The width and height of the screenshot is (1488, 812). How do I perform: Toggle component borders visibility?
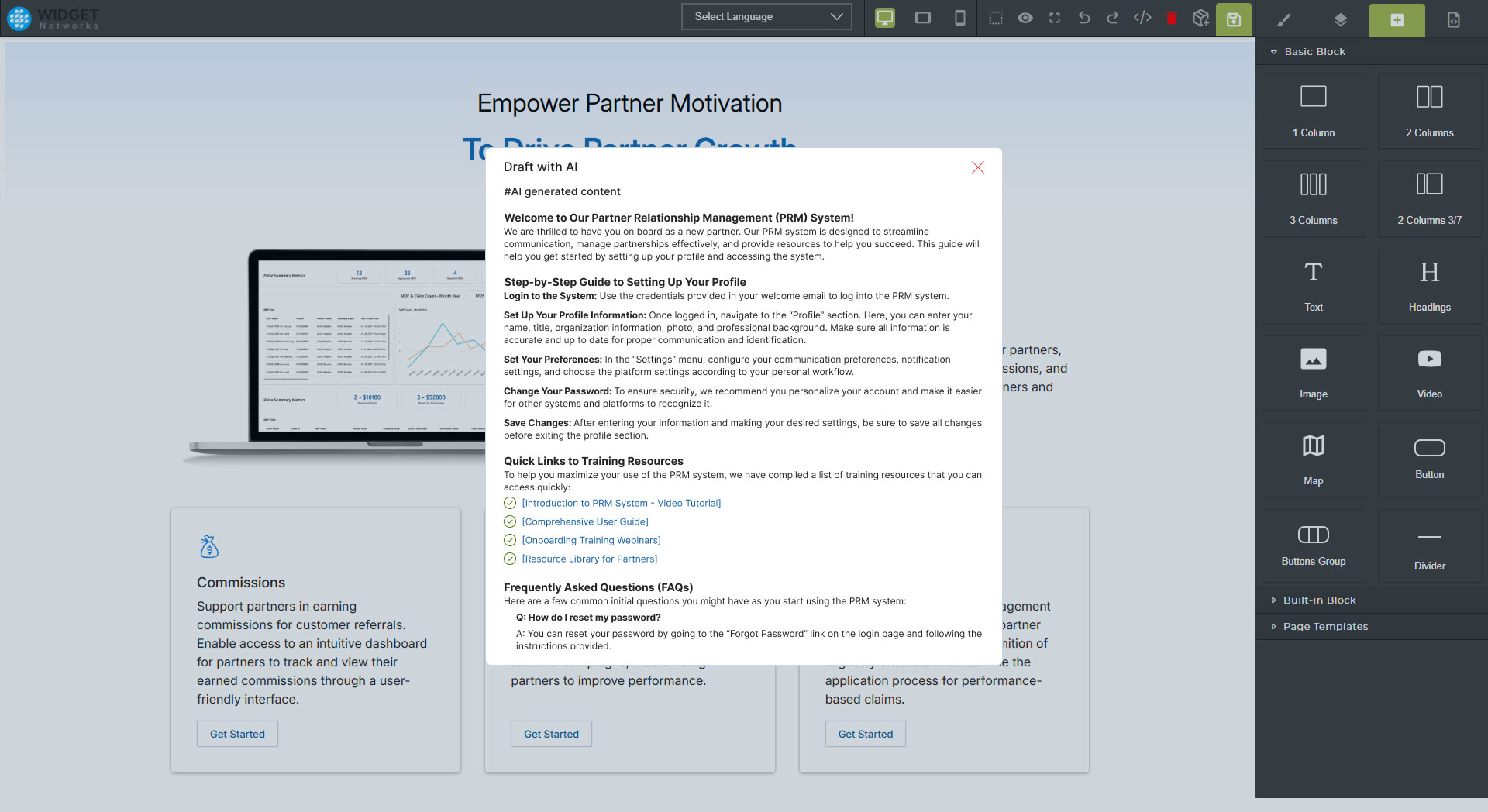996,17
